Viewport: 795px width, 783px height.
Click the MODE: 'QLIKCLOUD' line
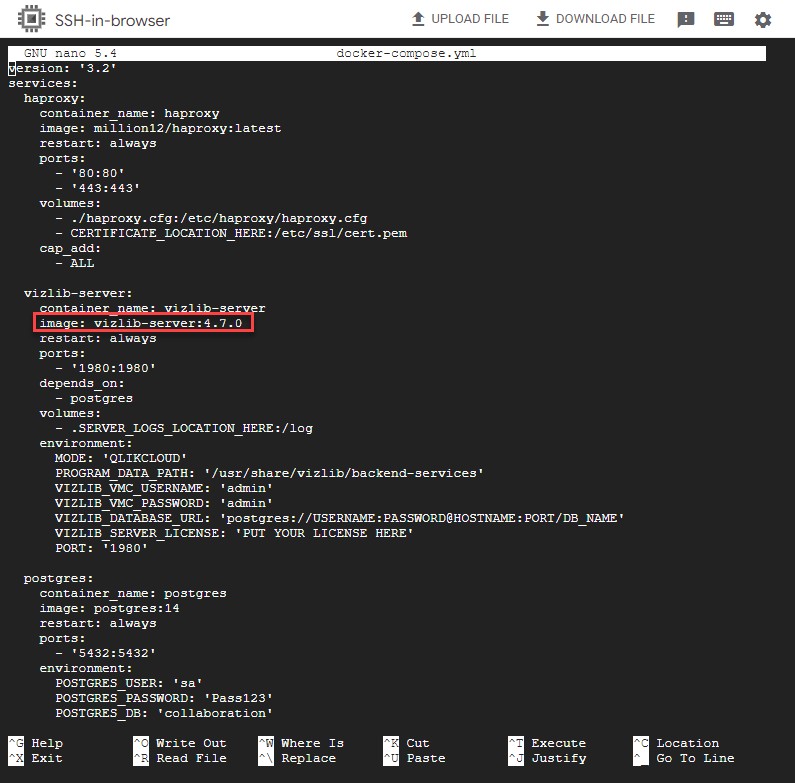click(121, 458)
